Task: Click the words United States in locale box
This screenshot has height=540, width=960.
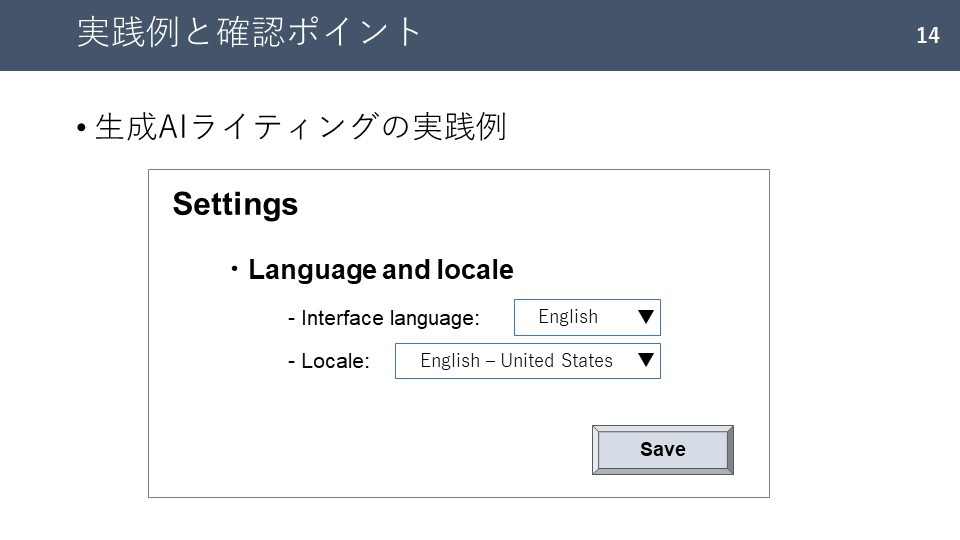Action: 556,361
